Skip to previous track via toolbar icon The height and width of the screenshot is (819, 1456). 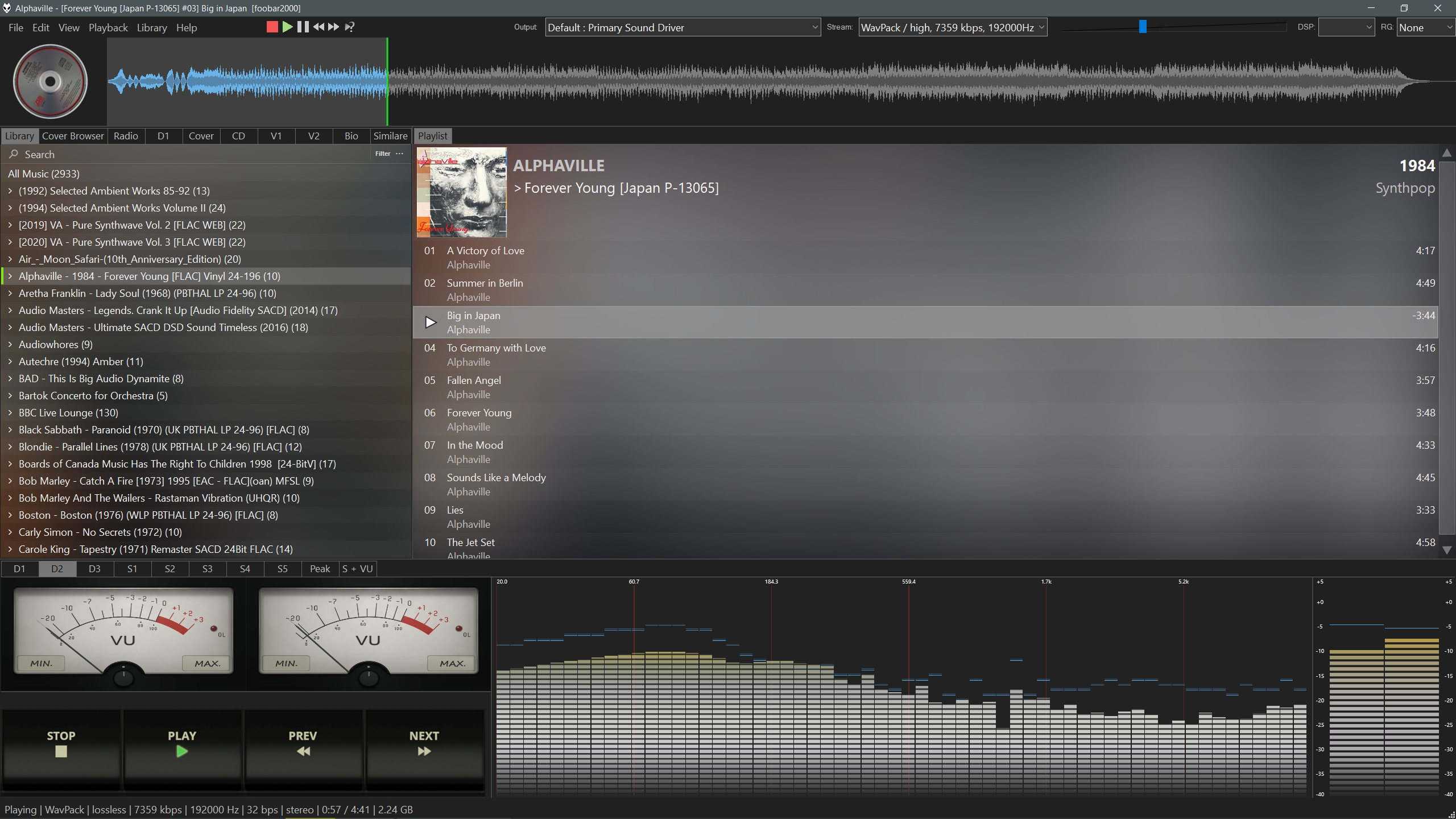[318, 27]
